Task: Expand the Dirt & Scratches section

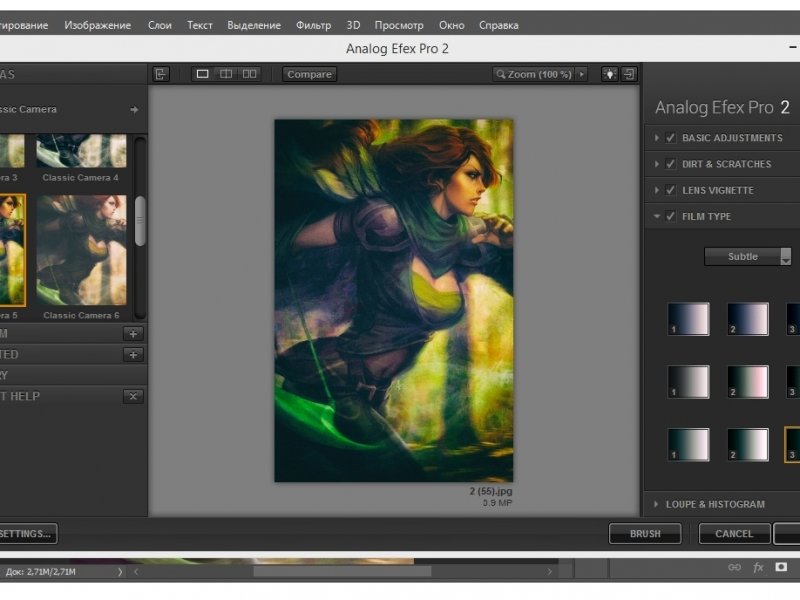Action: pos(657,164)
